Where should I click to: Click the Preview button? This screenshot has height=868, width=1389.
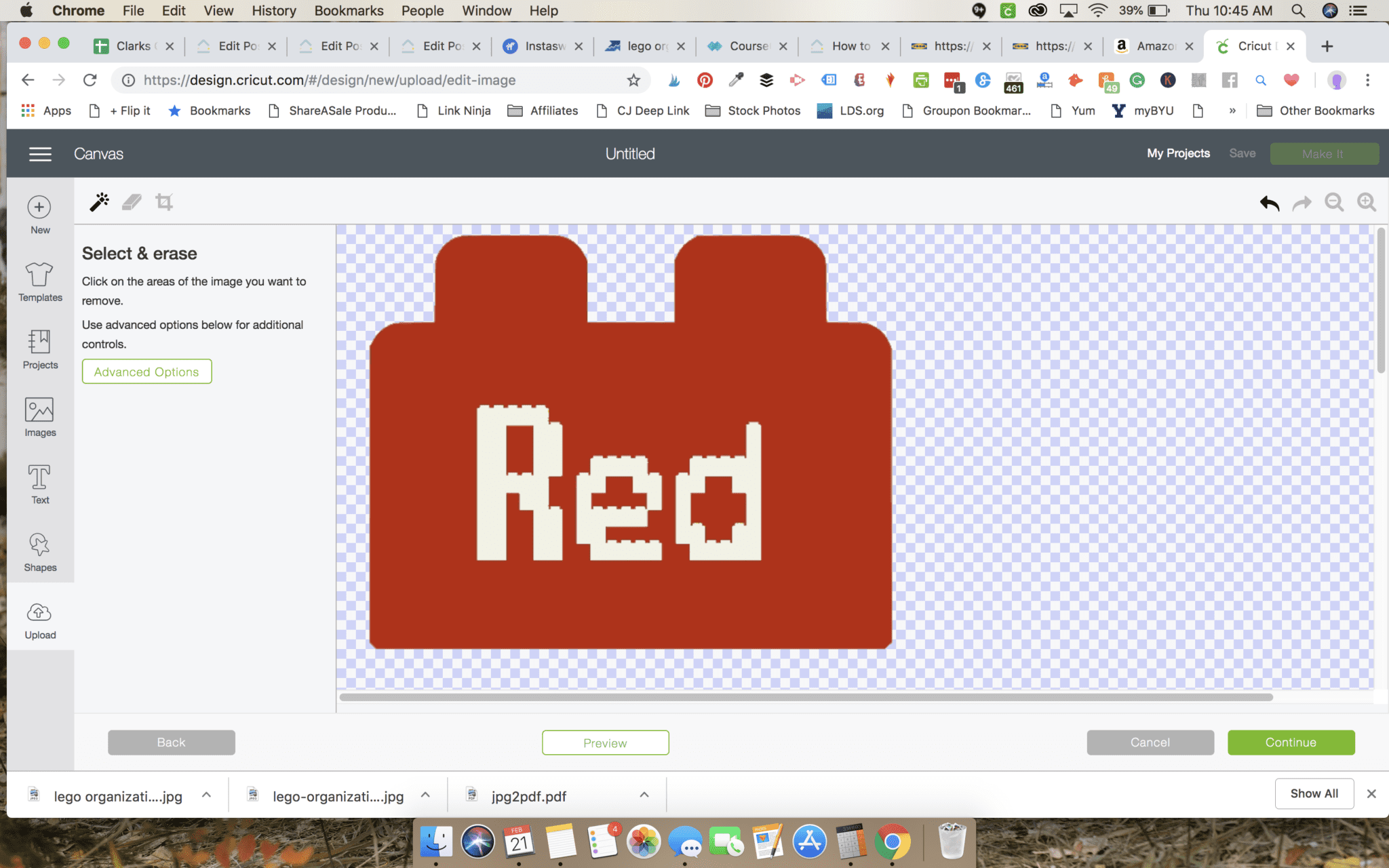[x=605, y=743]
